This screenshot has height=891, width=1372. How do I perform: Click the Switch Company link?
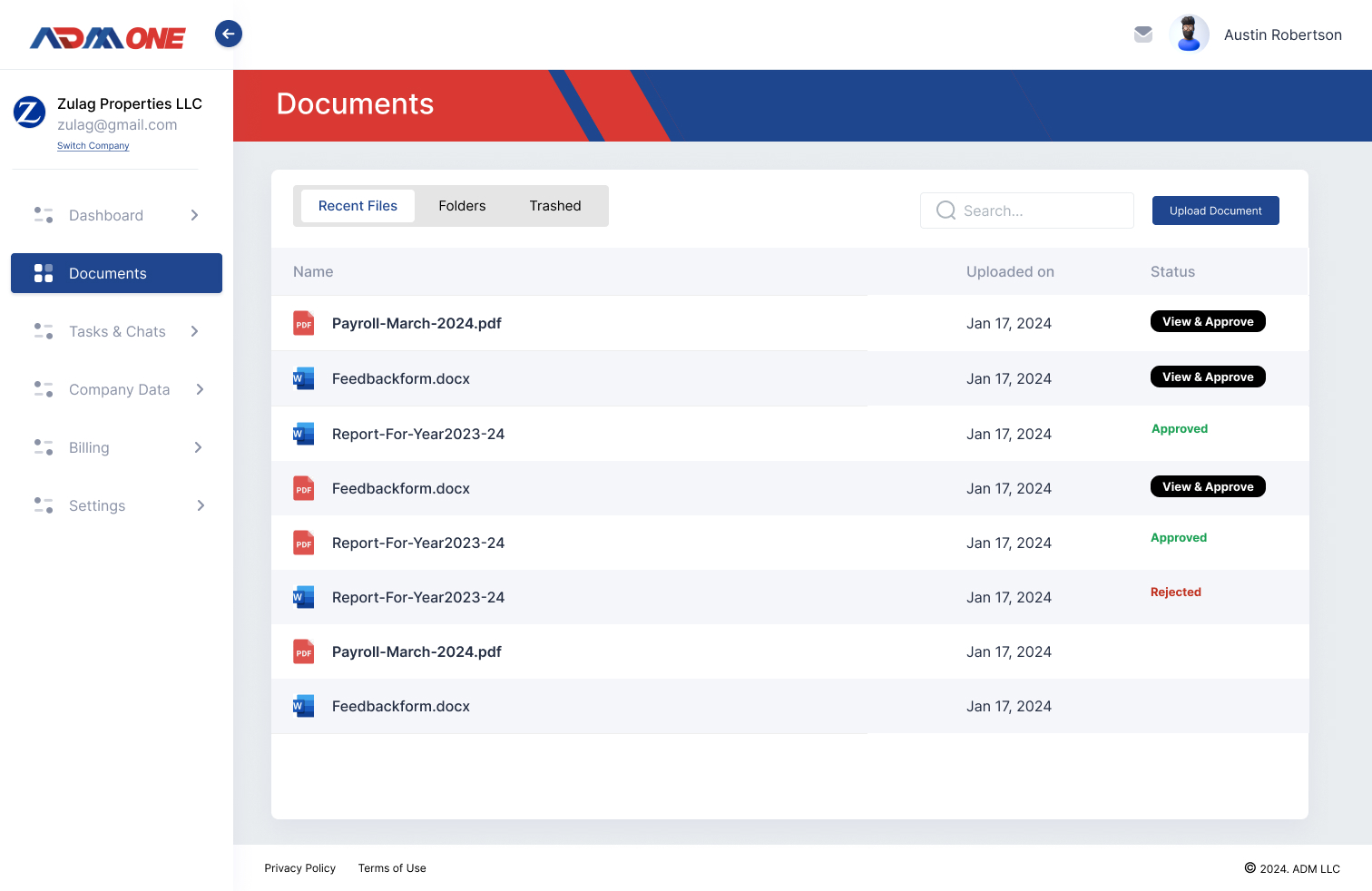[93, 146]
